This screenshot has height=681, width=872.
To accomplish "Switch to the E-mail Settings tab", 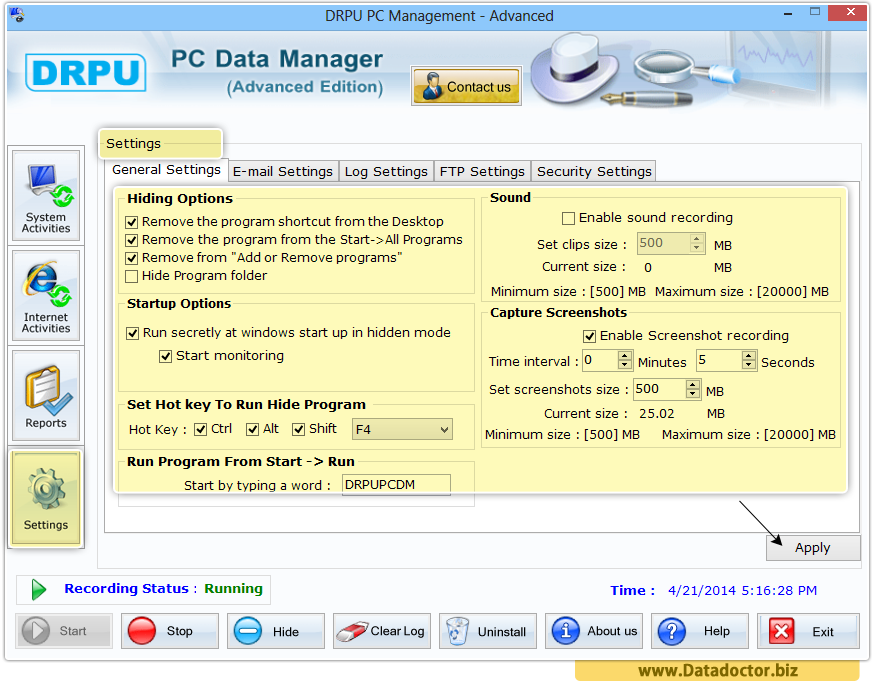I will [x=283, y=172].
